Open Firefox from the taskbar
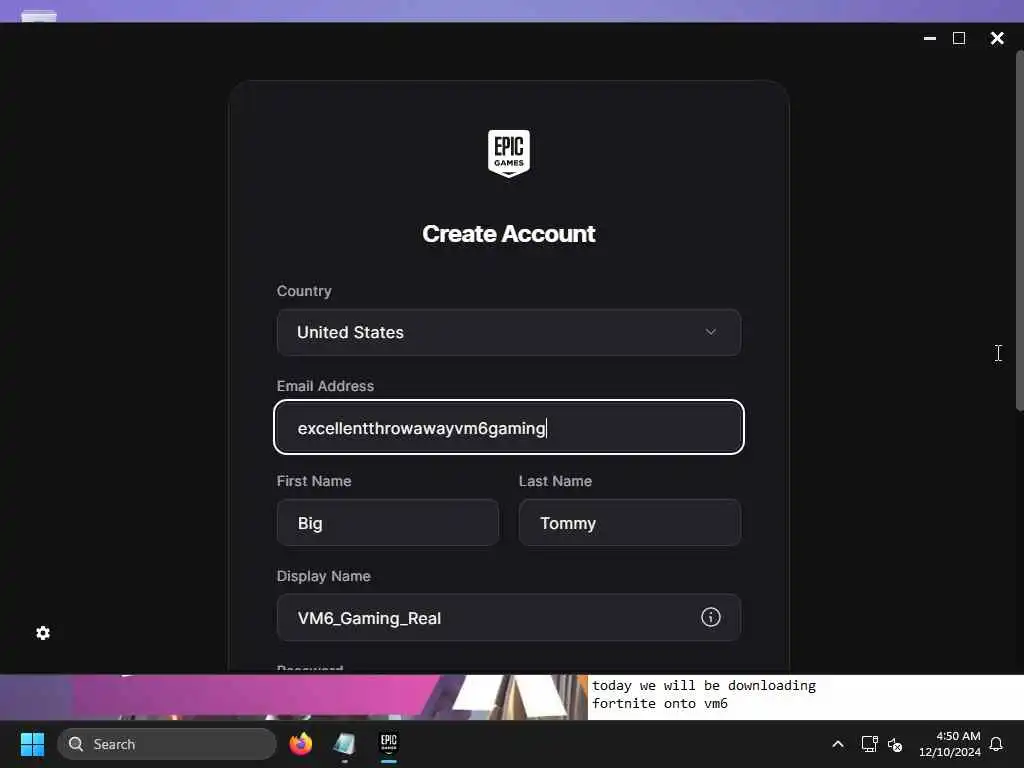Image resolution: width=1024 pixels, height=768 pixels. pos(300,744)
